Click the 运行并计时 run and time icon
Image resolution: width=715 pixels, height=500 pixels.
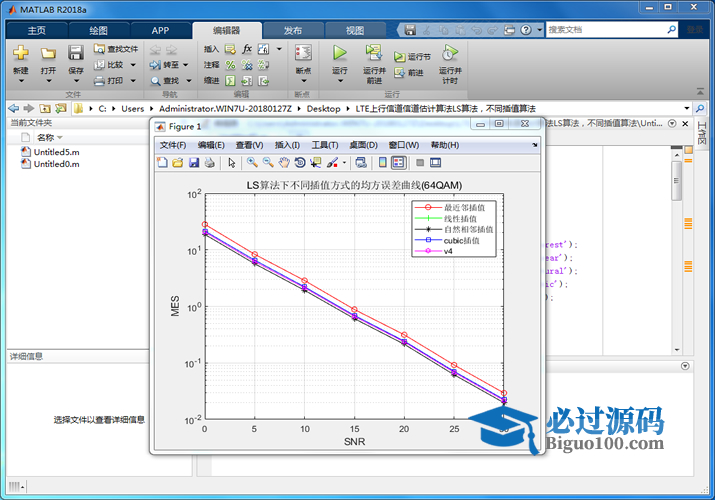click(450, 53)
